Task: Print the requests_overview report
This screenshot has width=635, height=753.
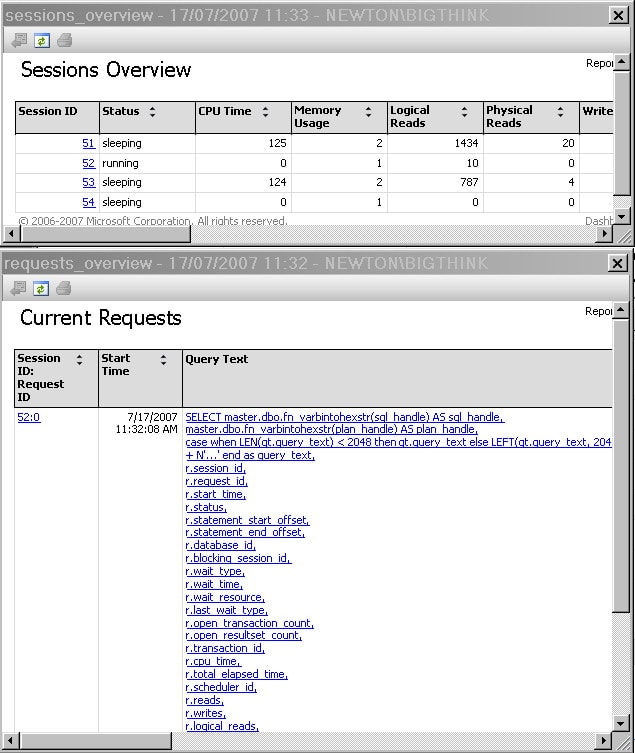Action: pos(63,289)
